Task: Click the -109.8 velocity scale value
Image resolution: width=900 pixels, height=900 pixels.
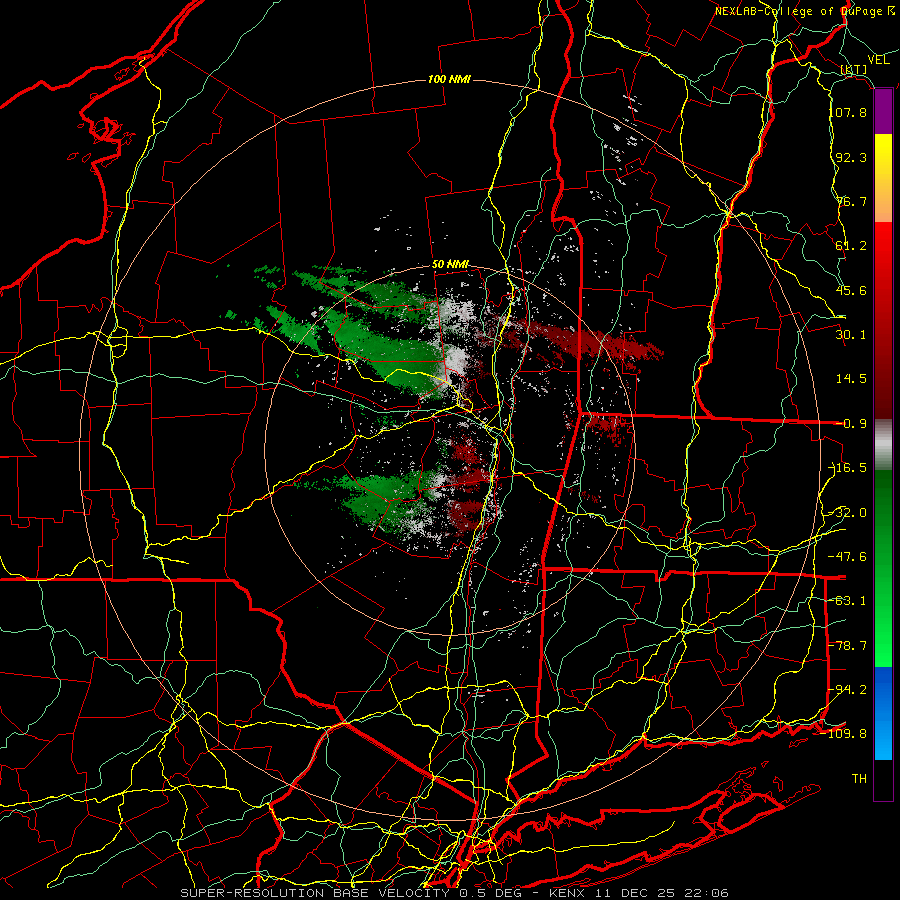Action: pos(845,734)
